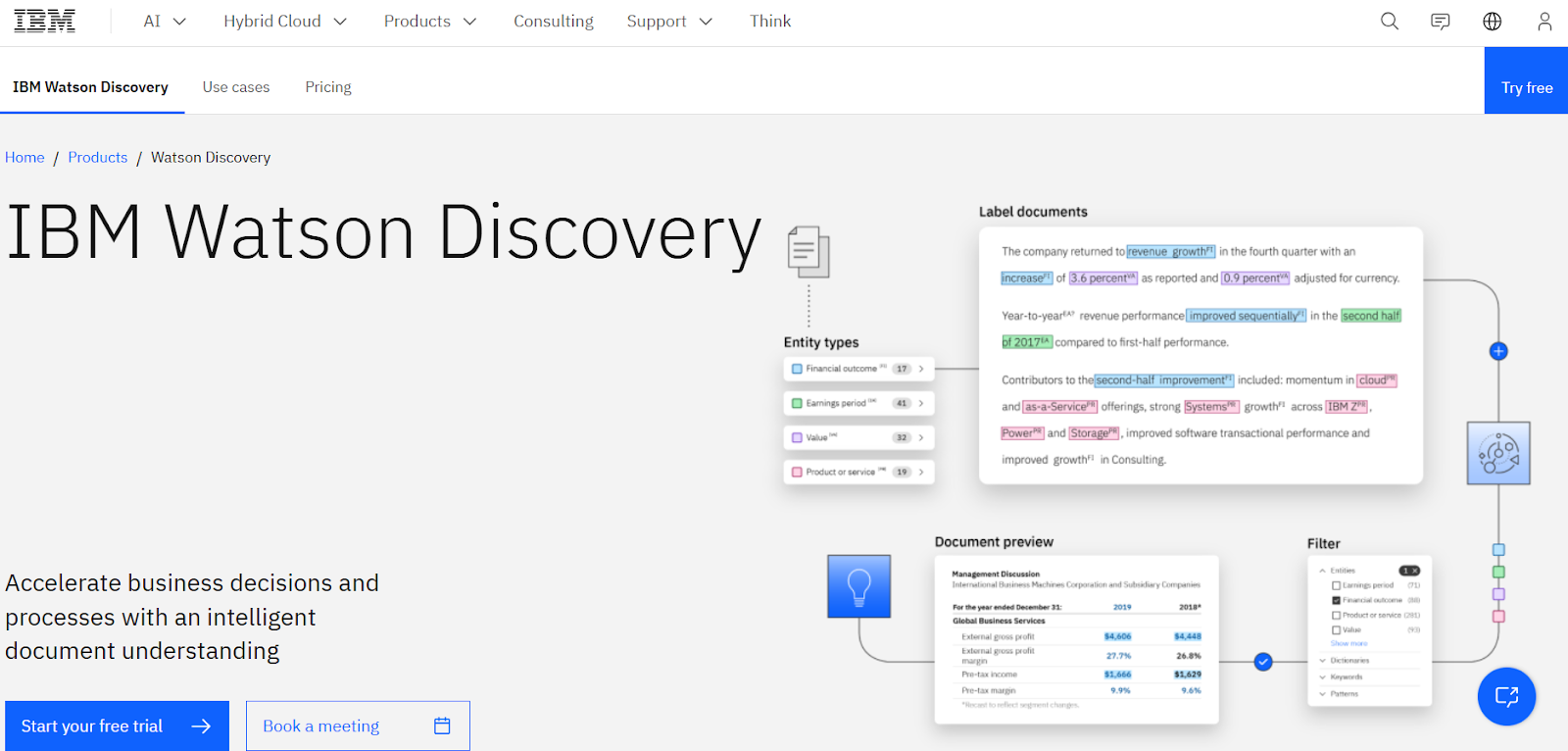Click the document page icon beside the title

pos(808,252)
